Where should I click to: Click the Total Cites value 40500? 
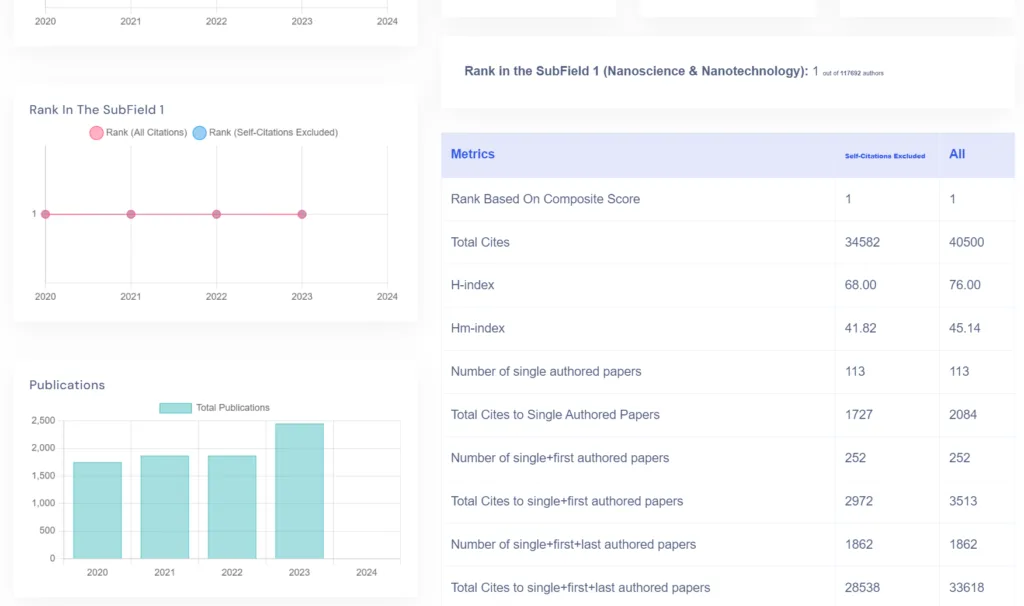[x=967, y=242]
